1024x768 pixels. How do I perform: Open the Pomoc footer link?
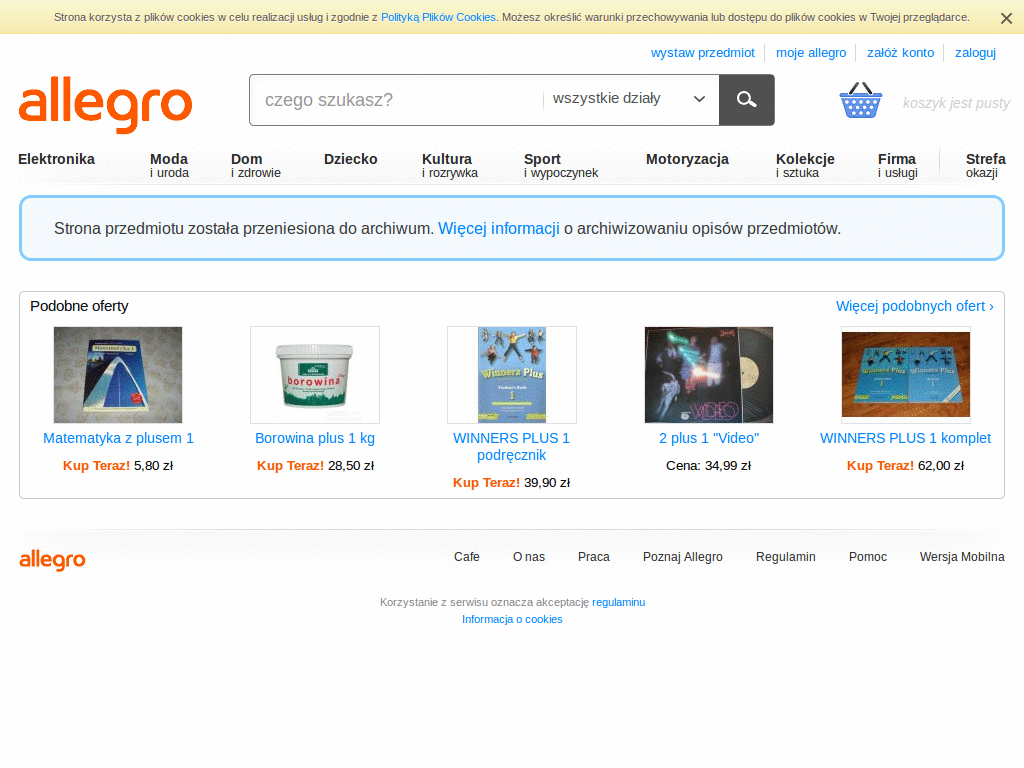[867, 557]
